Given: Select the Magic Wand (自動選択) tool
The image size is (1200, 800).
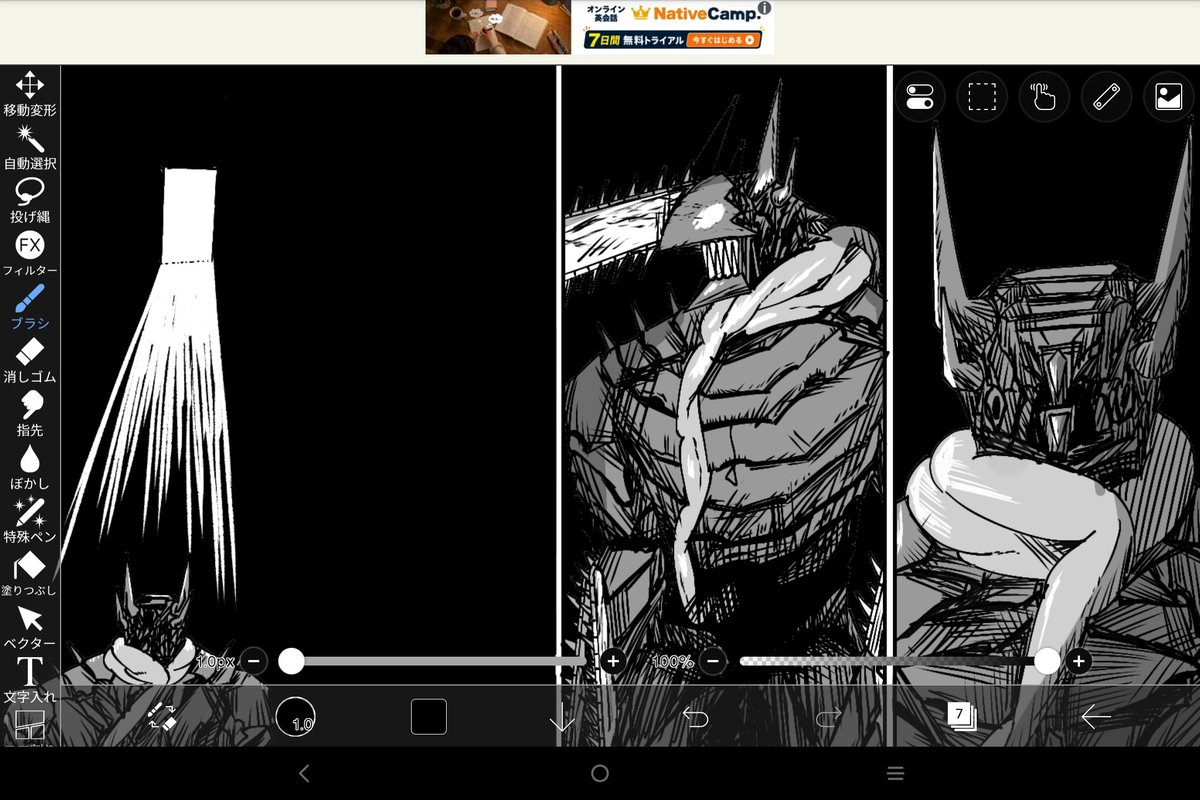Looking at the screenshot, I should [30, 147].
